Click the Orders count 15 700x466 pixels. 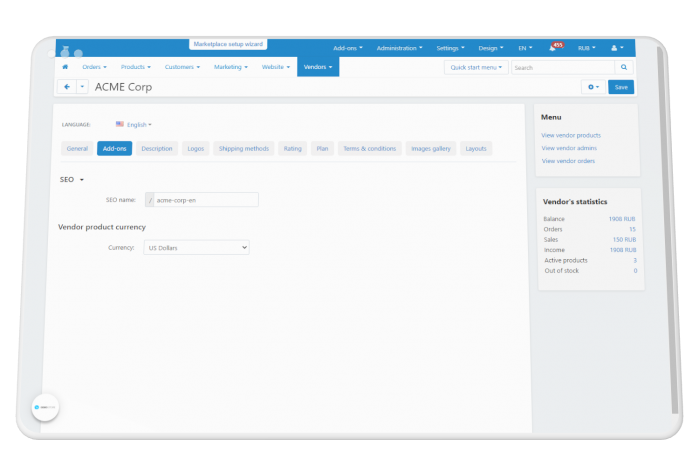point(632,229)
